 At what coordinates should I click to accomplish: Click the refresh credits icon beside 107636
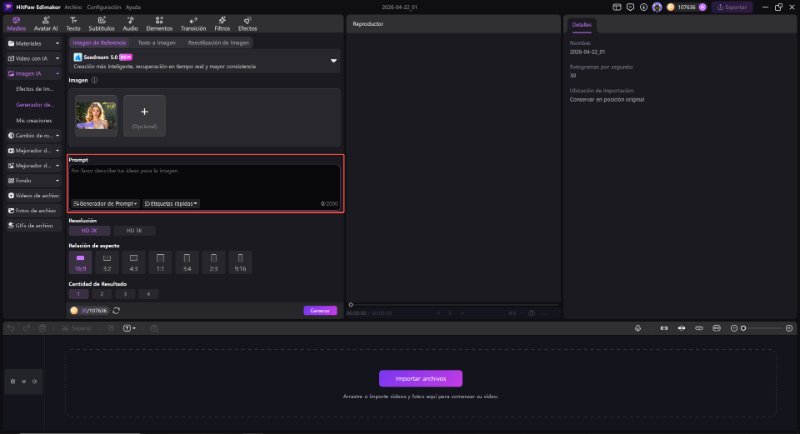[x=117, y=311]
